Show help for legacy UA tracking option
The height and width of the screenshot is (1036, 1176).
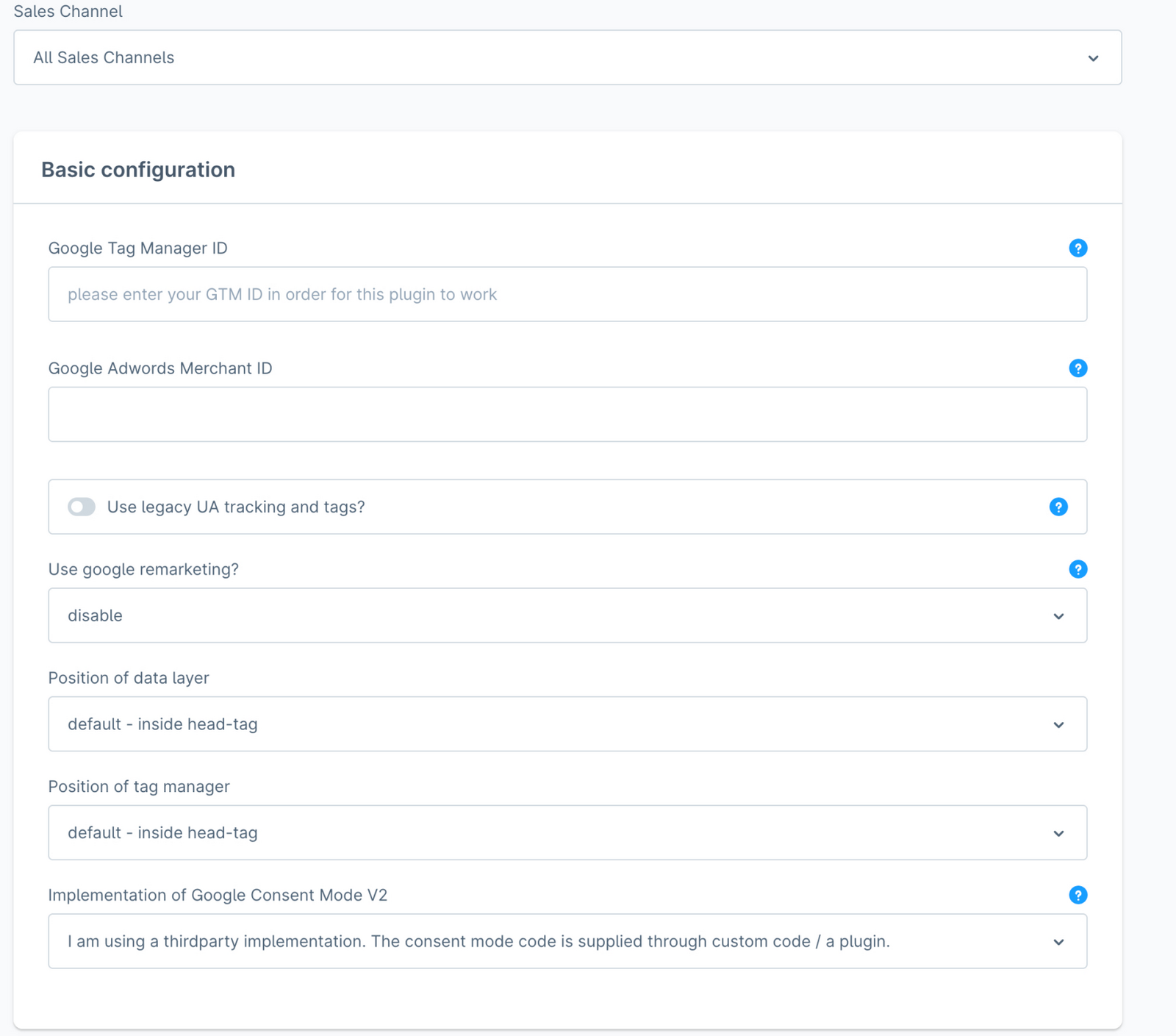pos(1058,507)
